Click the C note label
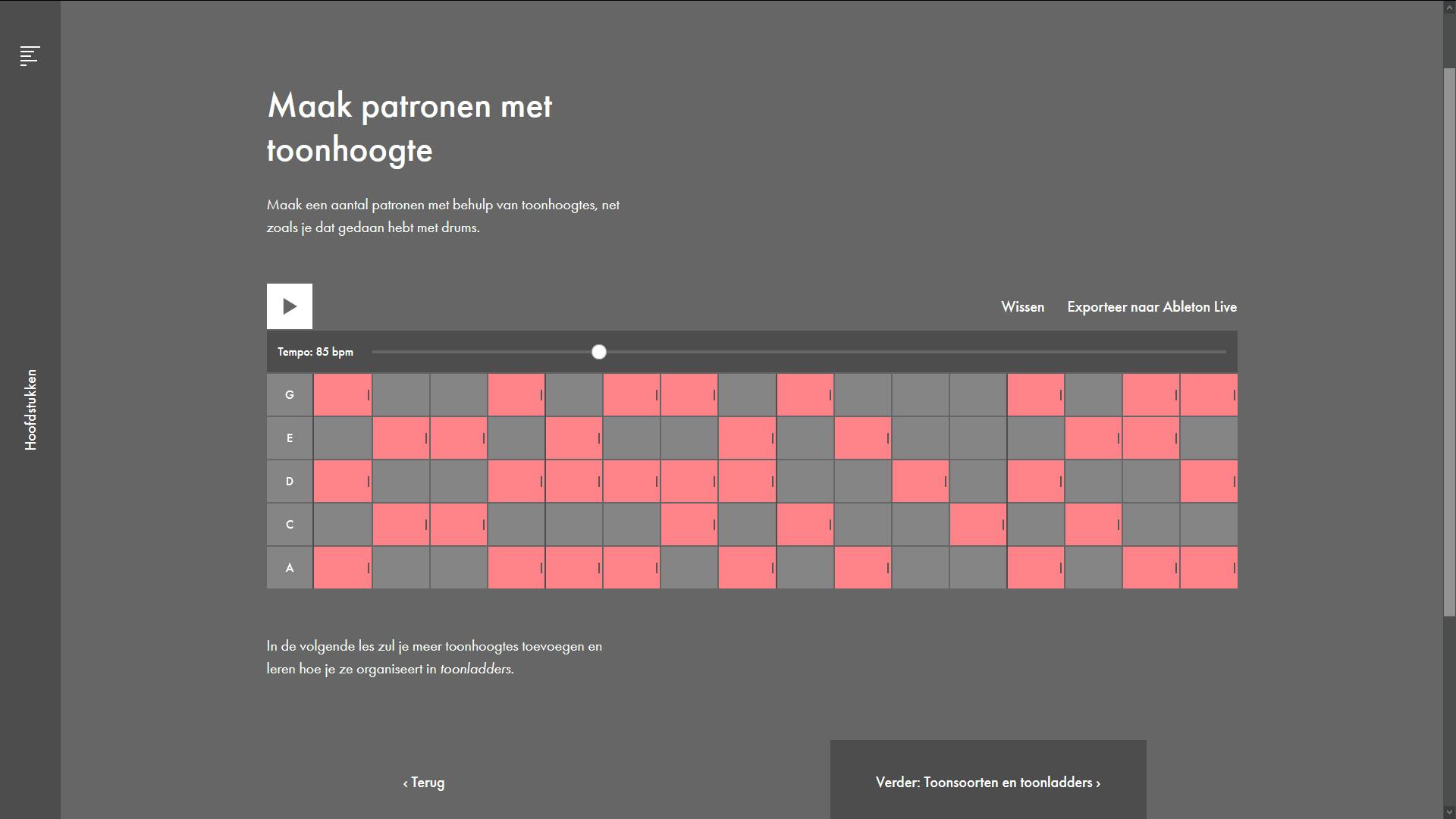1456x819 pixels. pos(290,525)
